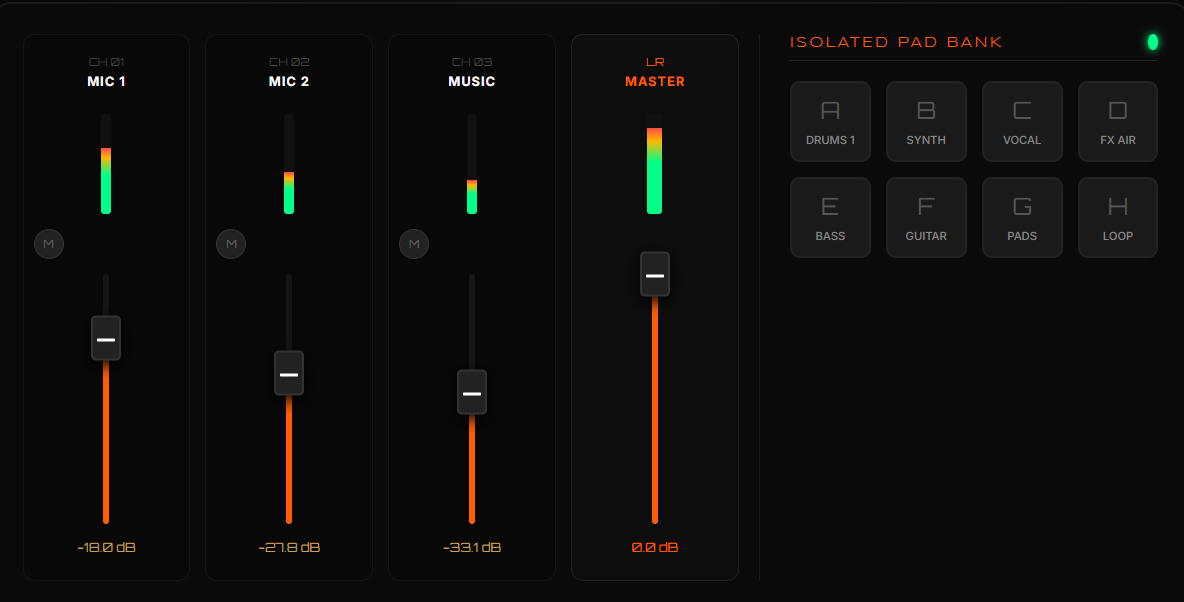Click the MASTER fader handle
This screenshot has height=602, width=1184.
[655, 274]
